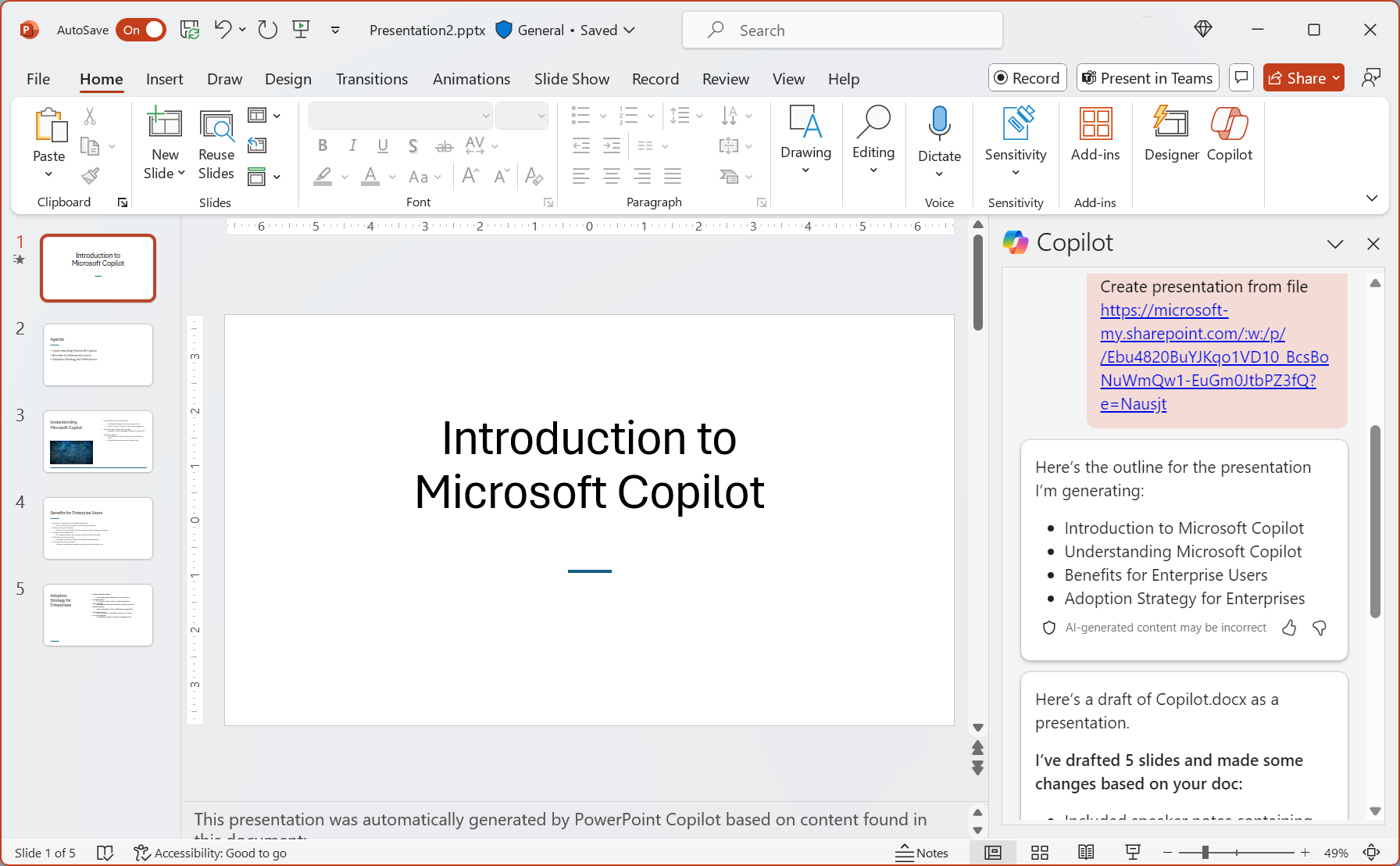This screenshot has height=866, width=1400.
Task: Open the Slide Show tab
Action: [x=572, y=79]
